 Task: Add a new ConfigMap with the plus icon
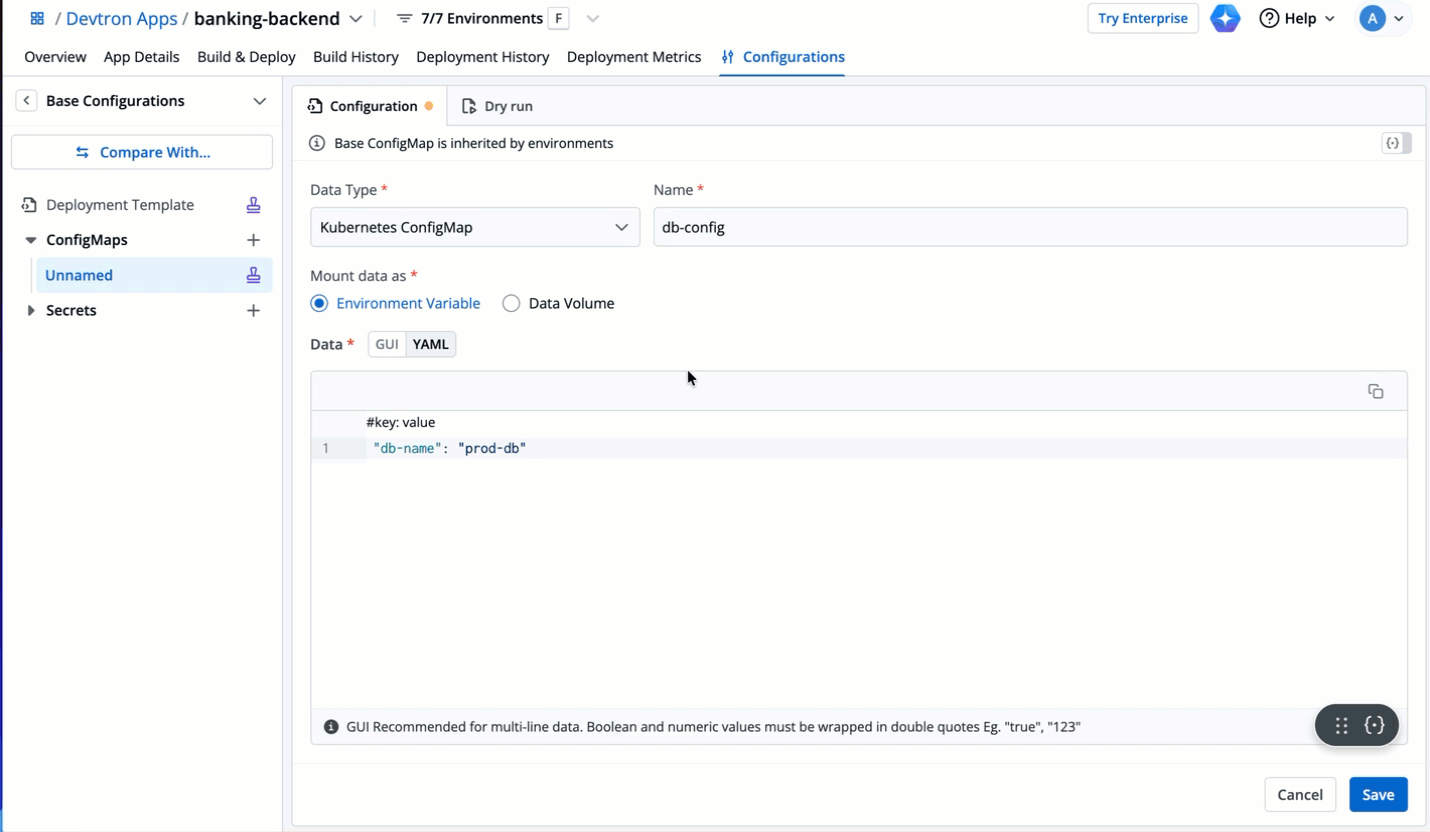pyautogui.click(x=253, y=240)
